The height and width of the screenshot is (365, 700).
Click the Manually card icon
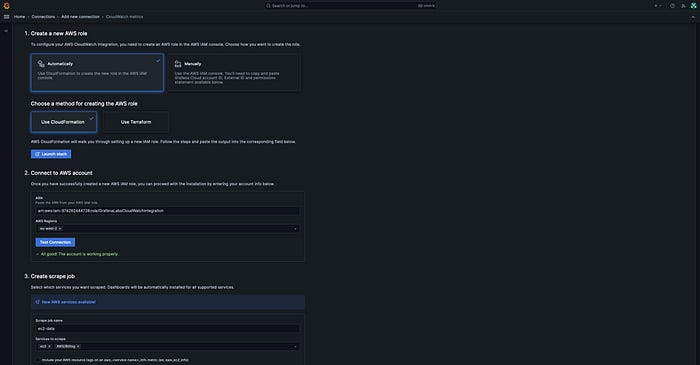pos(178,64)
